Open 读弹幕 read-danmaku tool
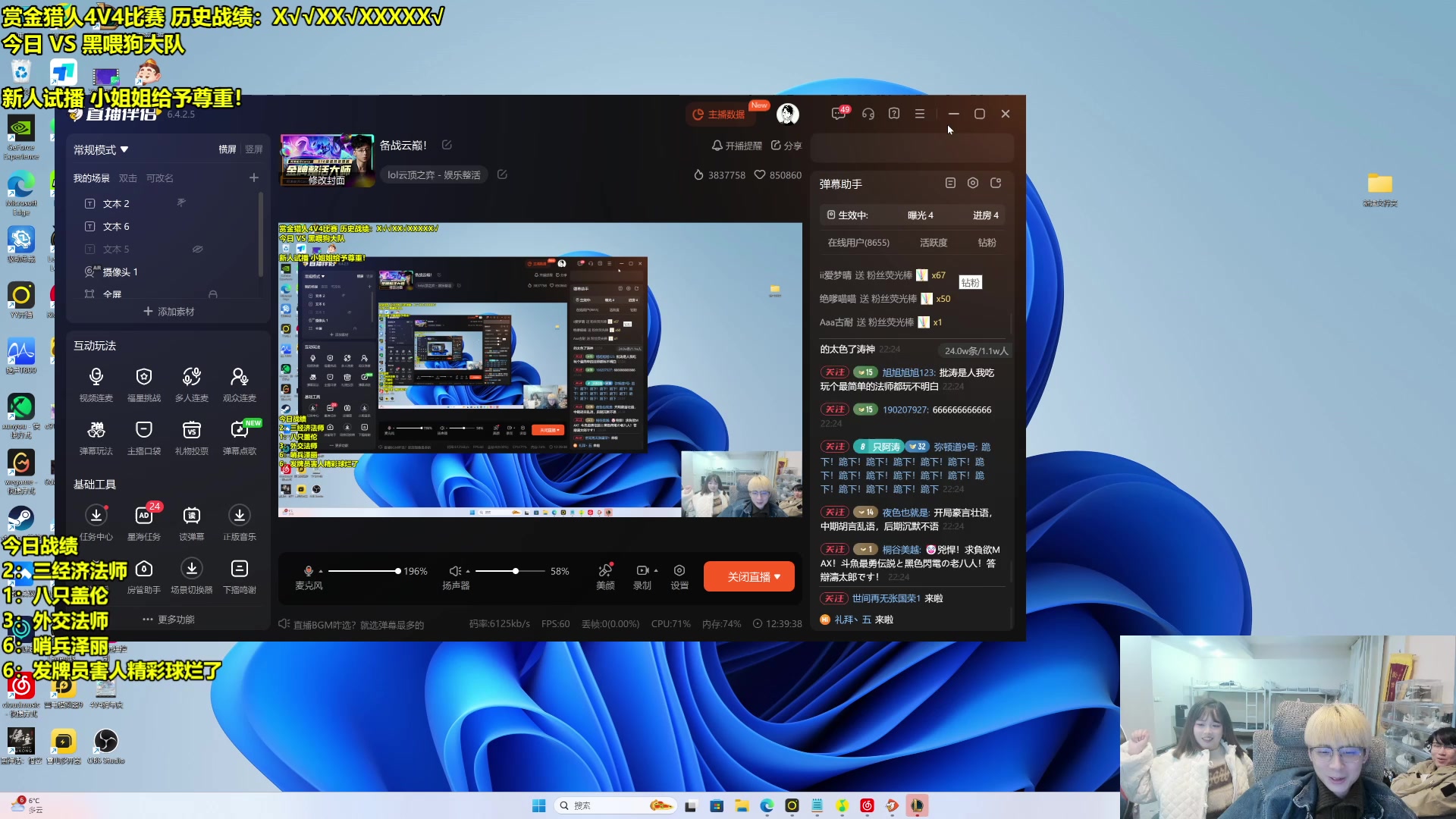Image resolution: width=1456 pixels, height=819 pixels. coord(191,523)
